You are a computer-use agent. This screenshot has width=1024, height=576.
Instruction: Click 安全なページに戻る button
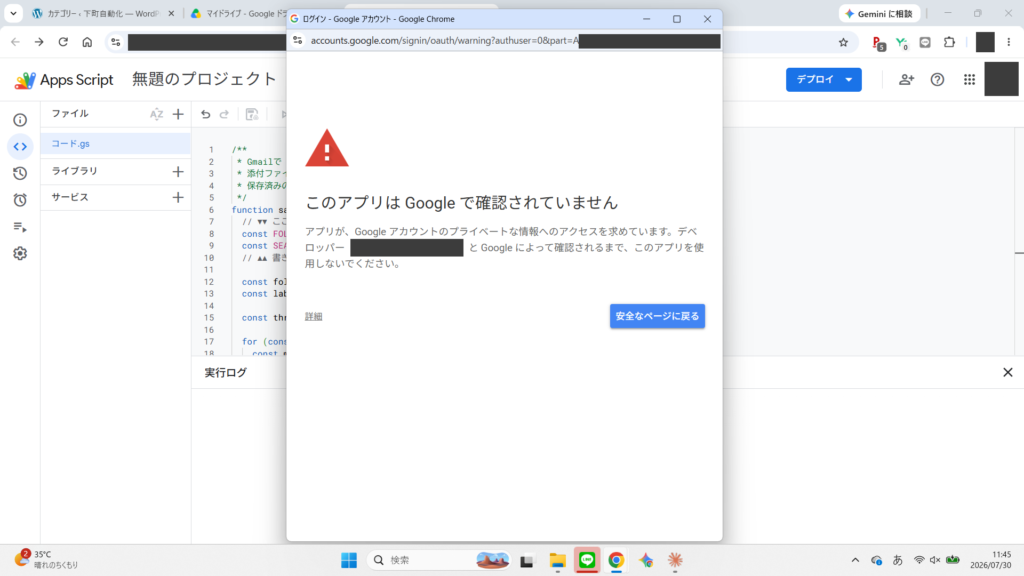(x=657, y=316)
